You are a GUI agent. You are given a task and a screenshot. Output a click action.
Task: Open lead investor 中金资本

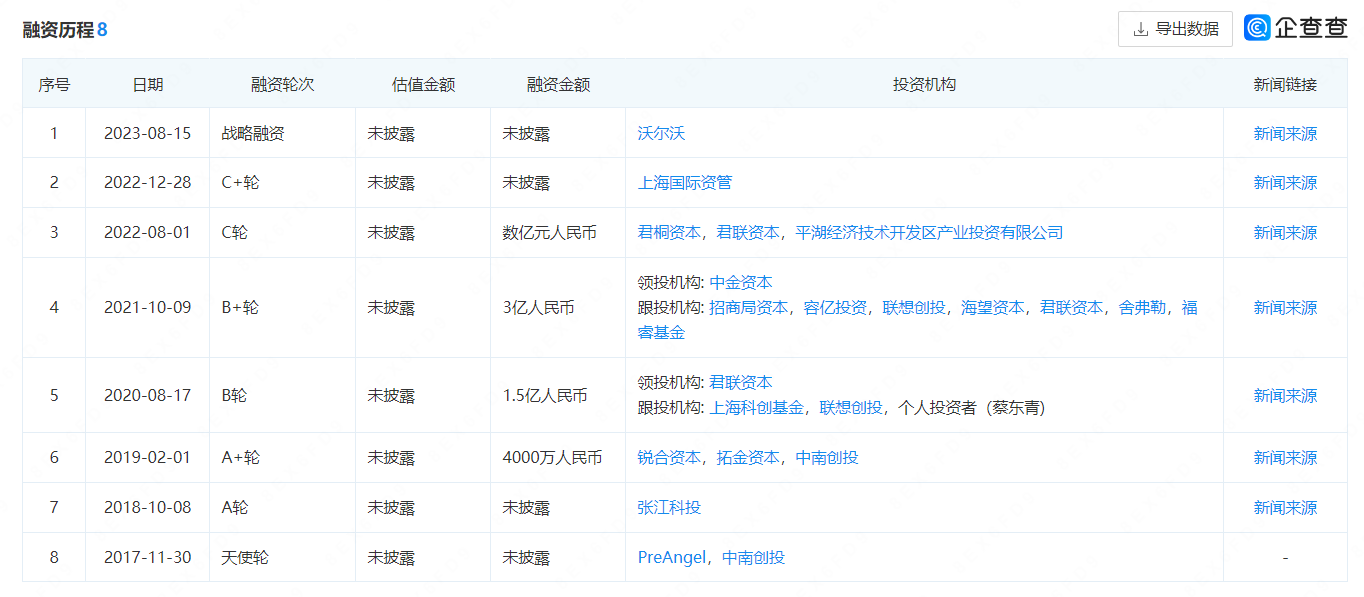pyautogui.click(x=741, y=283)
